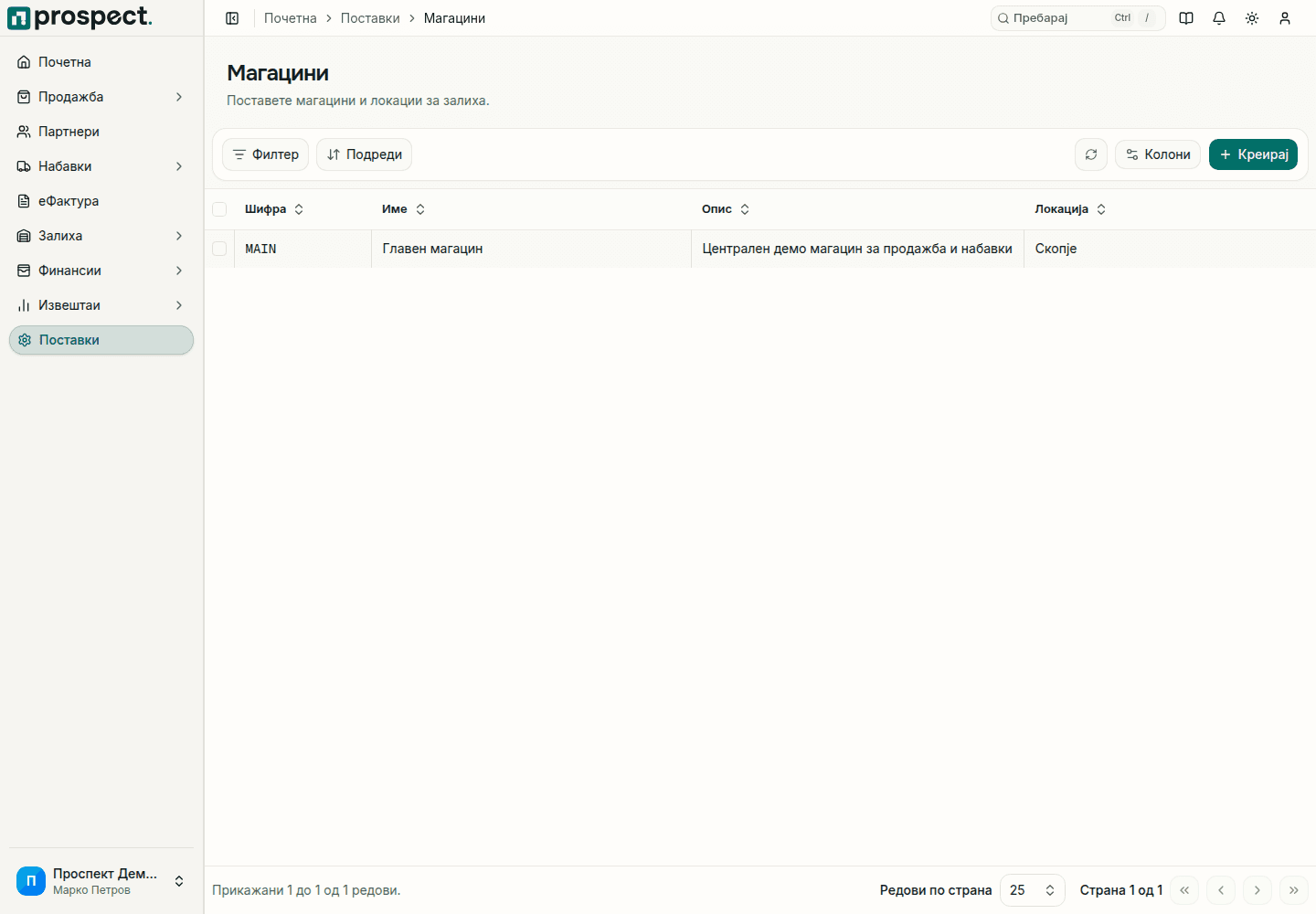Image resolution: width=1316 pixels, height=914 pixels.
Task: Click the Централен демо магацин description cell
Action: (x=857, y=249)
